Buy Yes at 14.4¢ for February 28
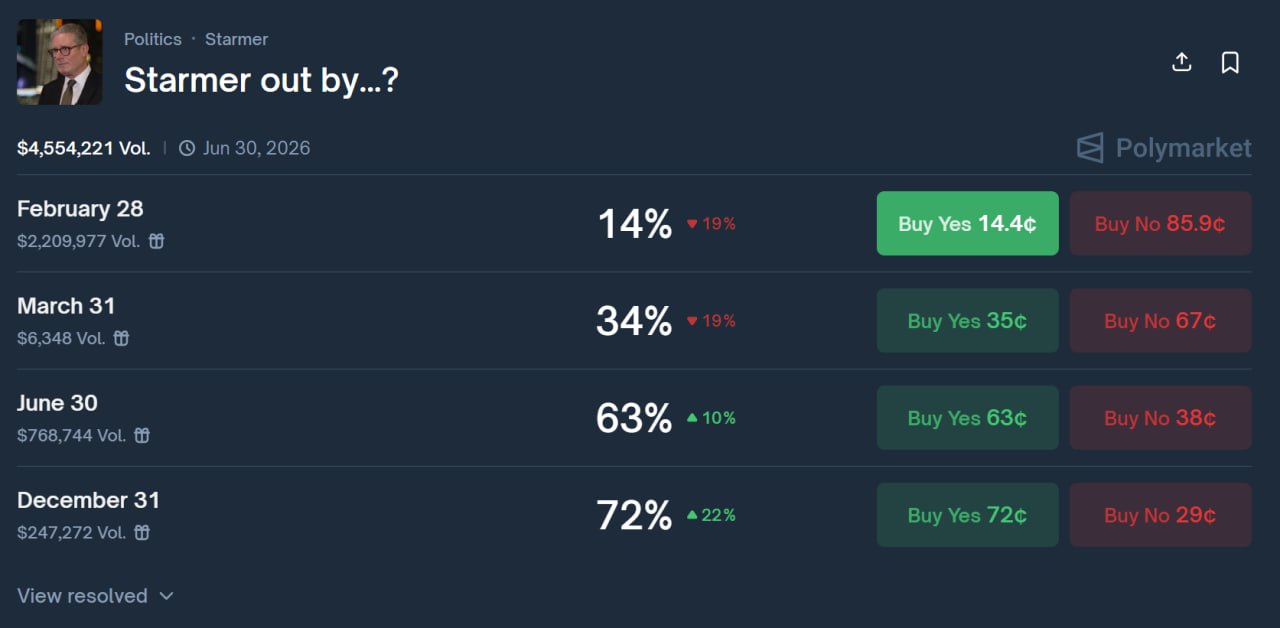This screenshot has height=628, width=1280. click(967, 223)
